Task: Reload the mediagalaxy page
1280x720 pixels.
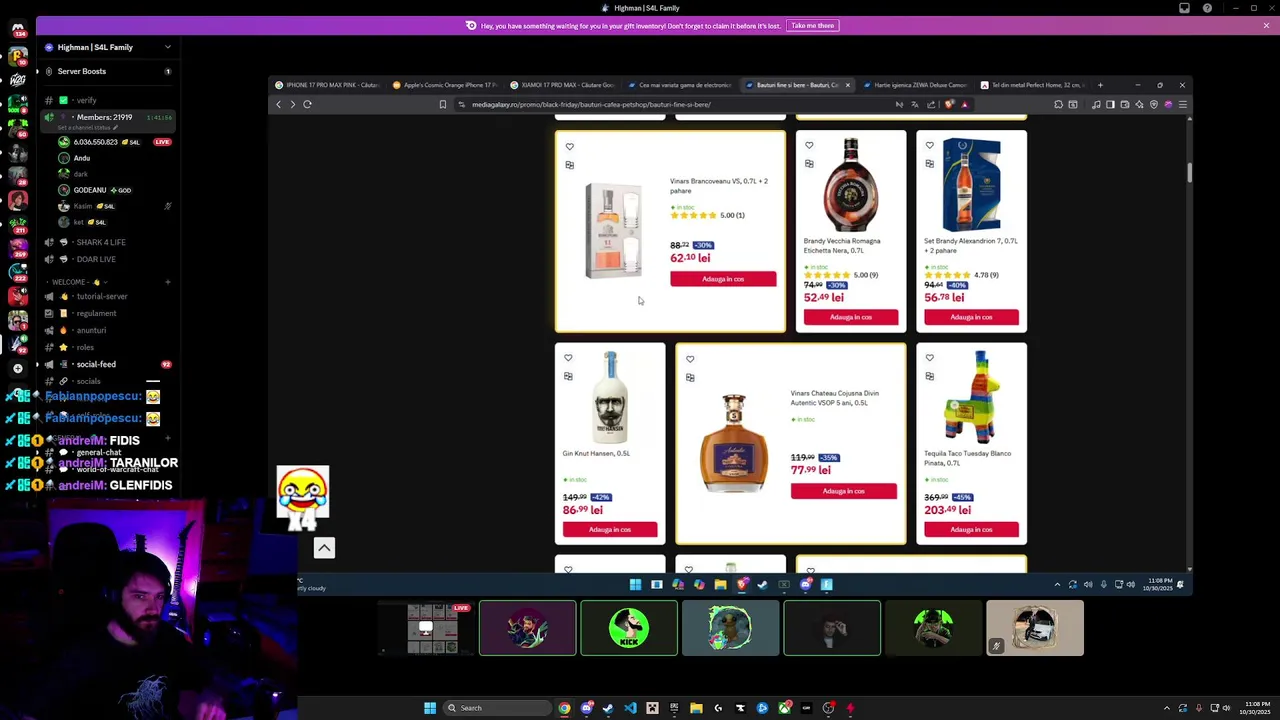Action: pyautogui.click(x=307, y=104)
